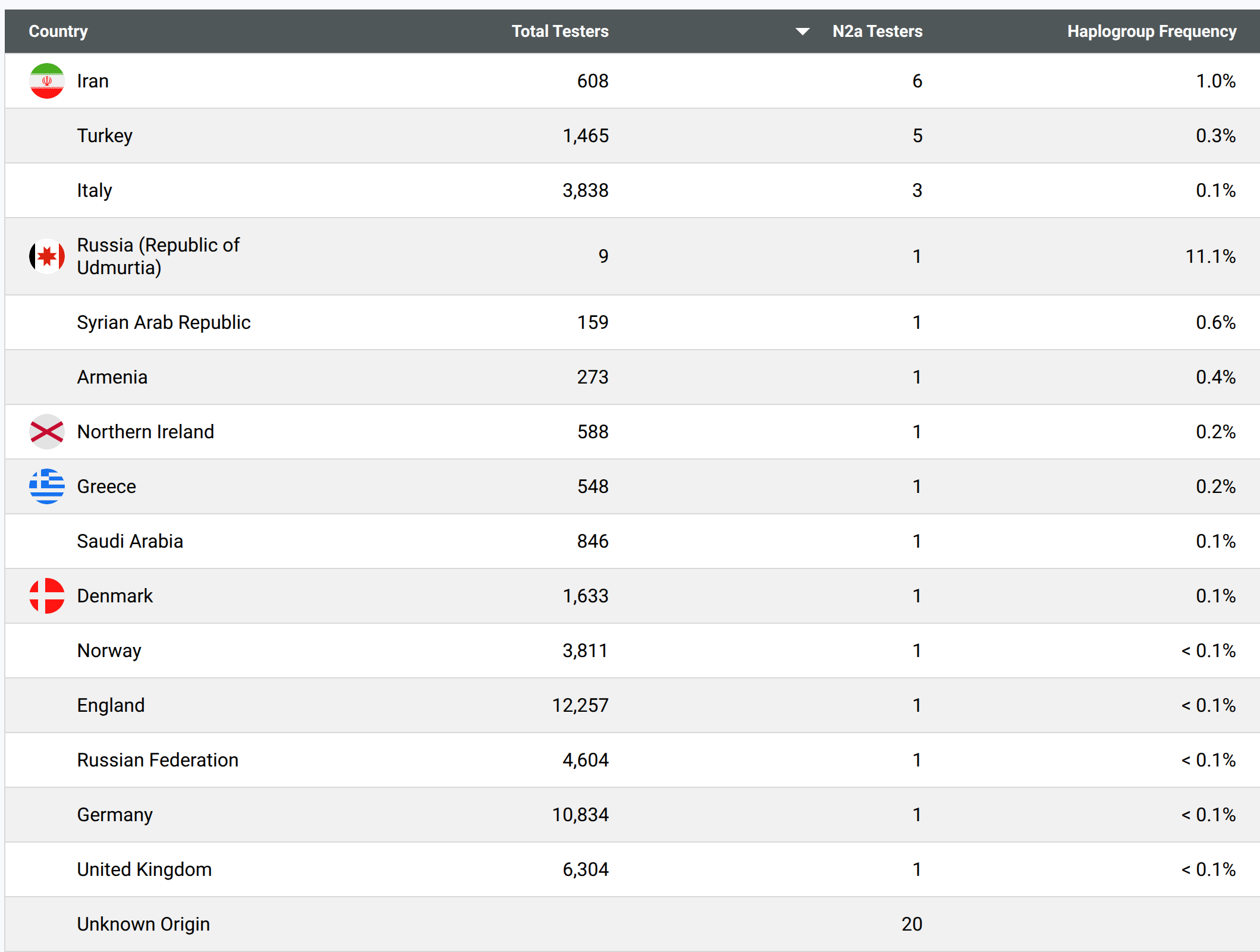Screen dimensions: 1260x952
Task: Select Russia (Republic of Udmurtia) text
Action: (x=158, y=256)
